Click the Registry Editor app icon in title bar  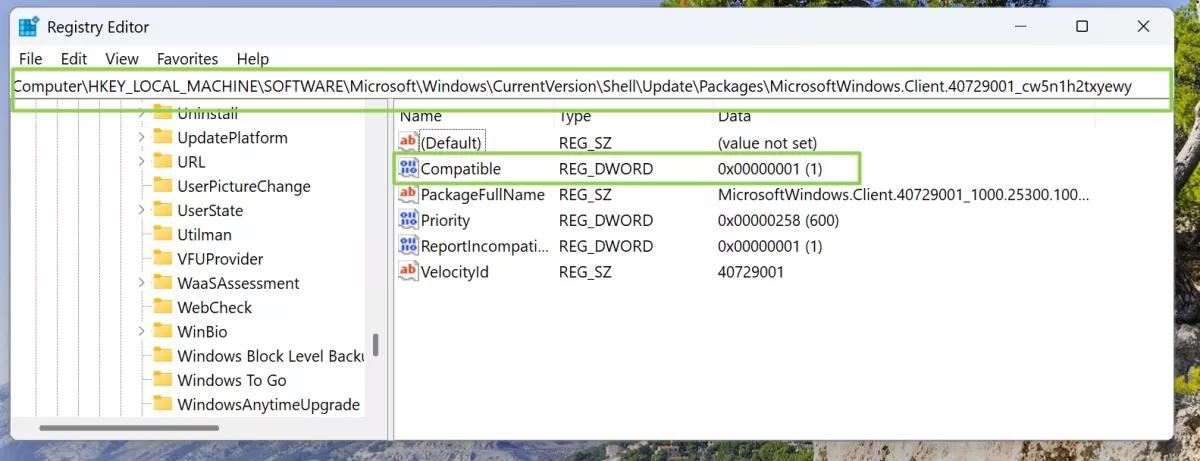point(30,26)
